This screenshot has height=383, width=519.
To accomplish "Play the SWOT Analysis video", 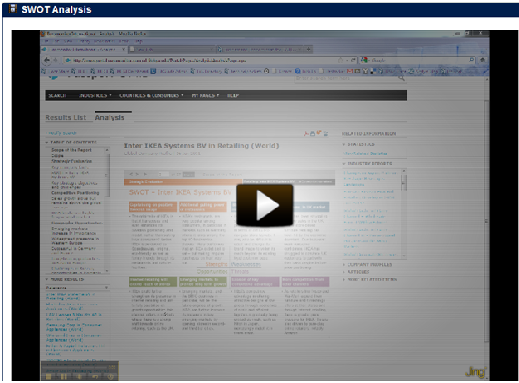I will pyautogui.click(x=264, y=205).
